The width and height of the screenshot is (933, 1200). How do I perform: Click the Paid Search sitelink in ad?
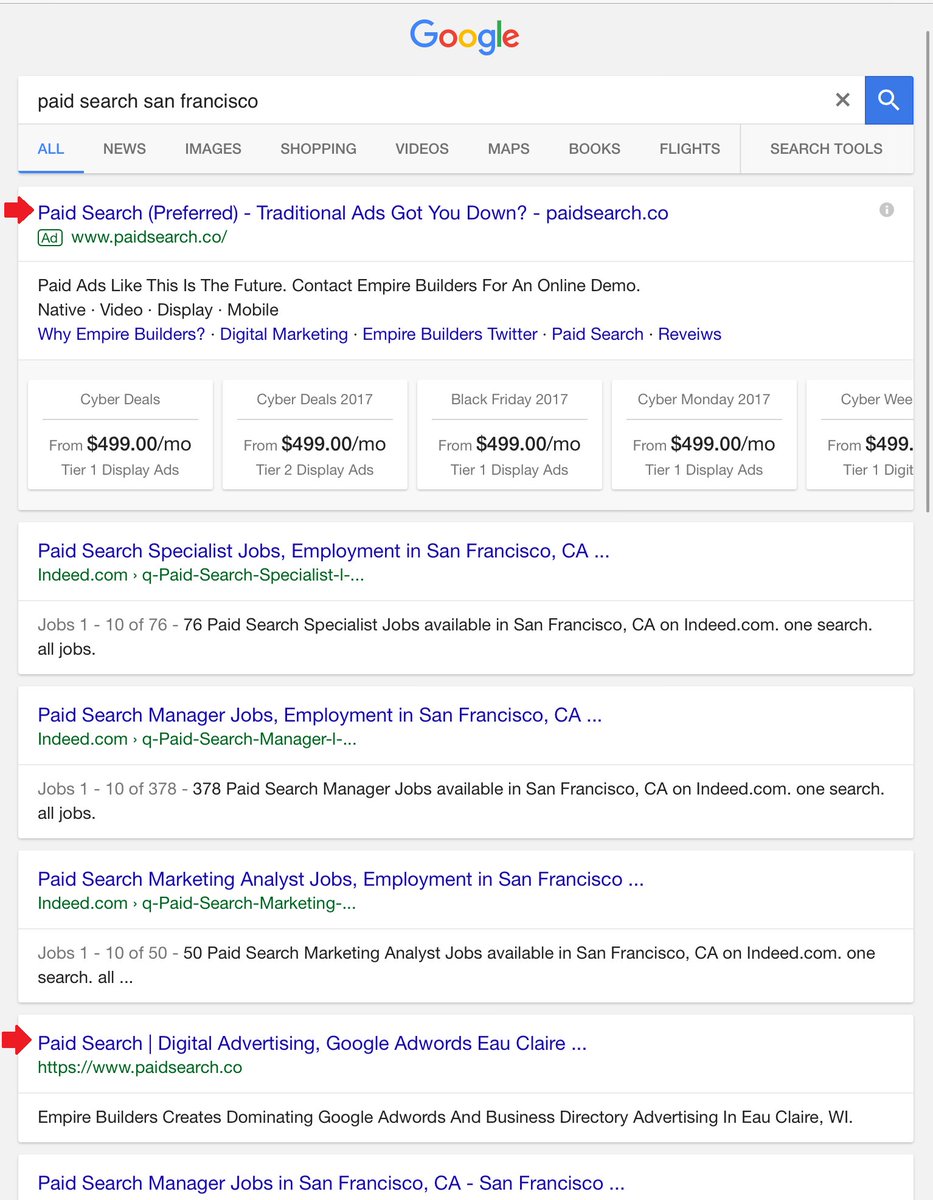[x=598, y=334]
